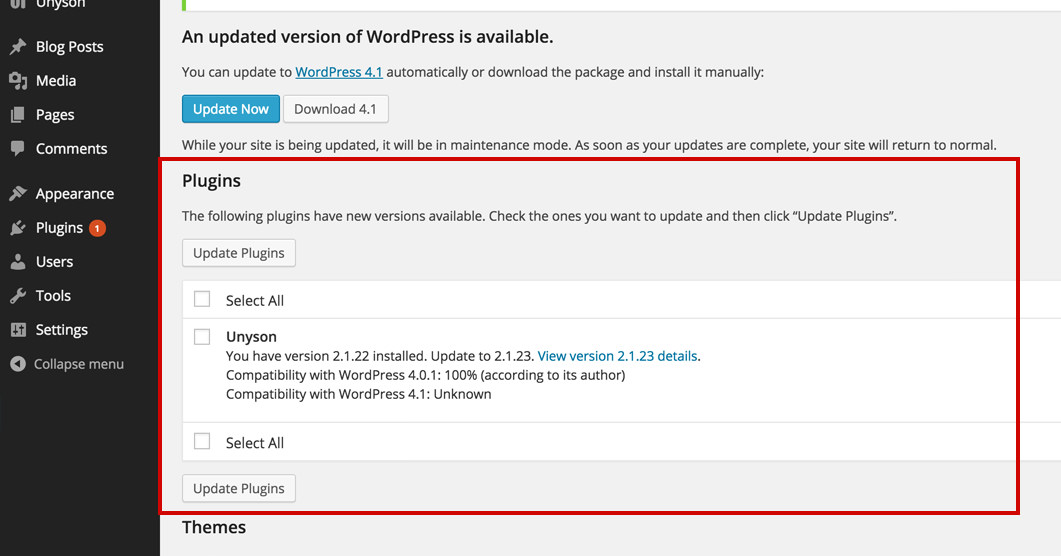Screen dimensions: 1061x556
Task: Open View version 2.1.23 details link
Action: click(x=617, y=356)
